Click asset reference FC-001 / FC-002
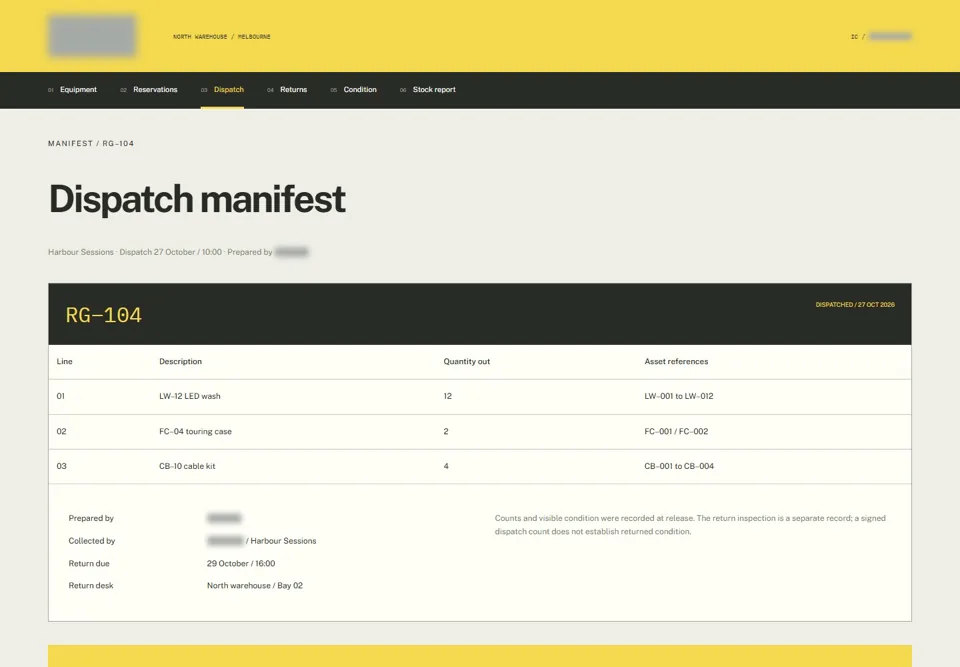The image size is (960, 667). tap(676, 431)
